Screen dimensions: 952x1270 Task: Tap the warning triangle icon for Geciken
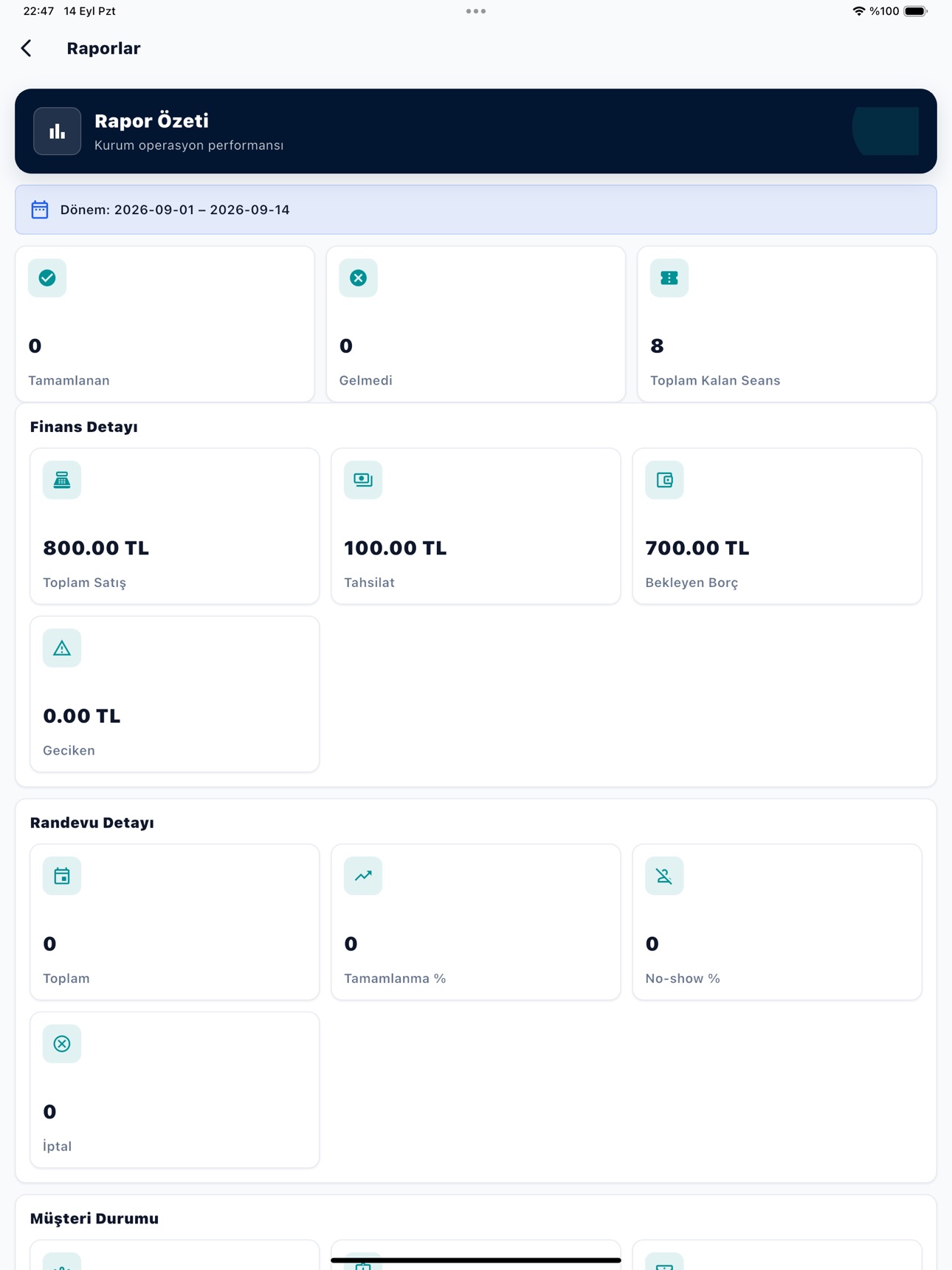tap(62, 648)
